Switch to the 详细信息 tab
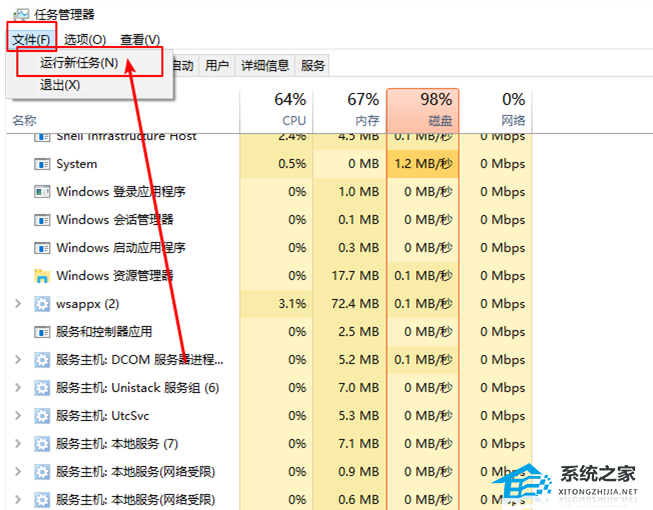This screenshot has width=653, height=510. pos(264,66)
